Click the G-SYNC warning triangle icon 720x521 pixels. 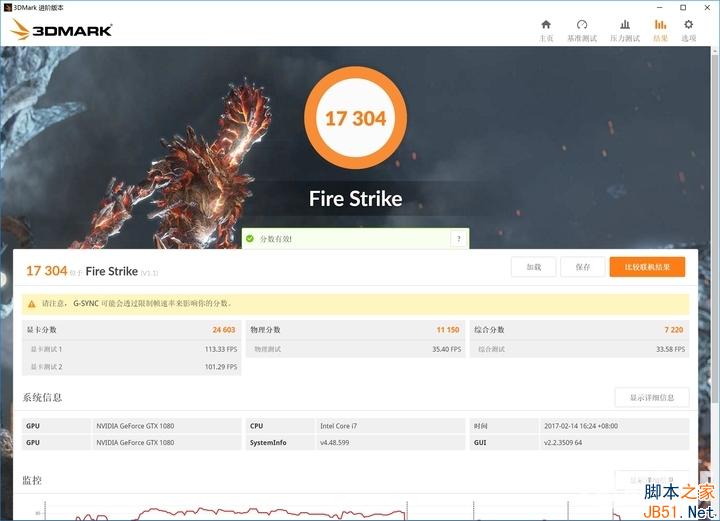pos(32,304)
